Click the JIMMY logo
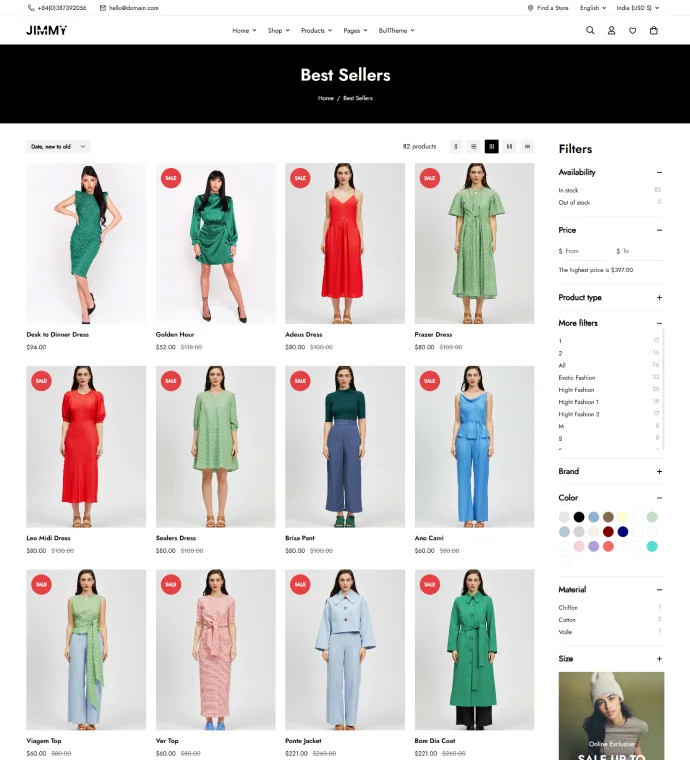Image resolution: width=690 pixels, height=760 pixels. click(x=47, y=30)
